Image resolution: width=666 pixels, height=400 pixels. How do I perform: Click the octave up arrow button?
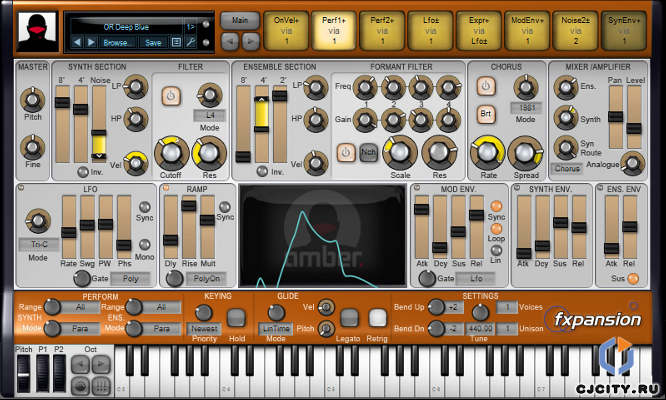click(101, 364)
